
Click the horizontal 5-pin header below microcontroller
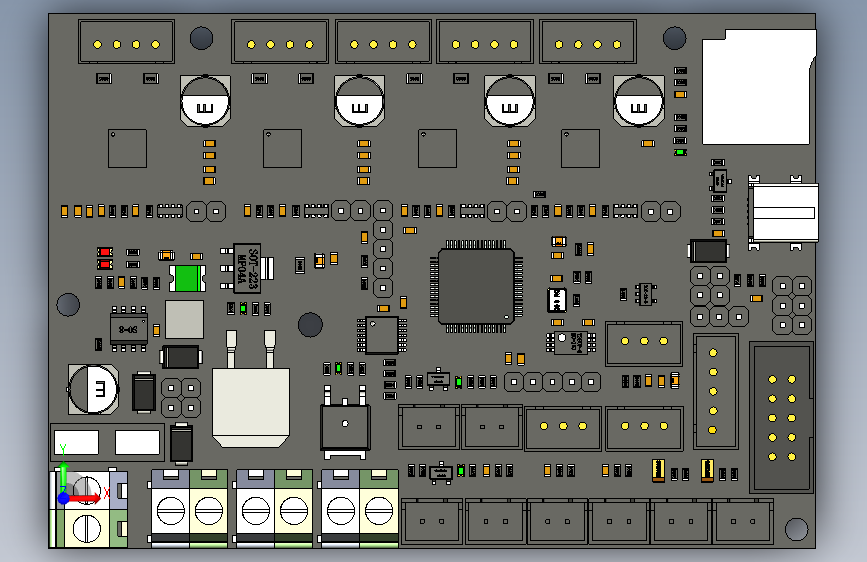[x=552, y=382]
